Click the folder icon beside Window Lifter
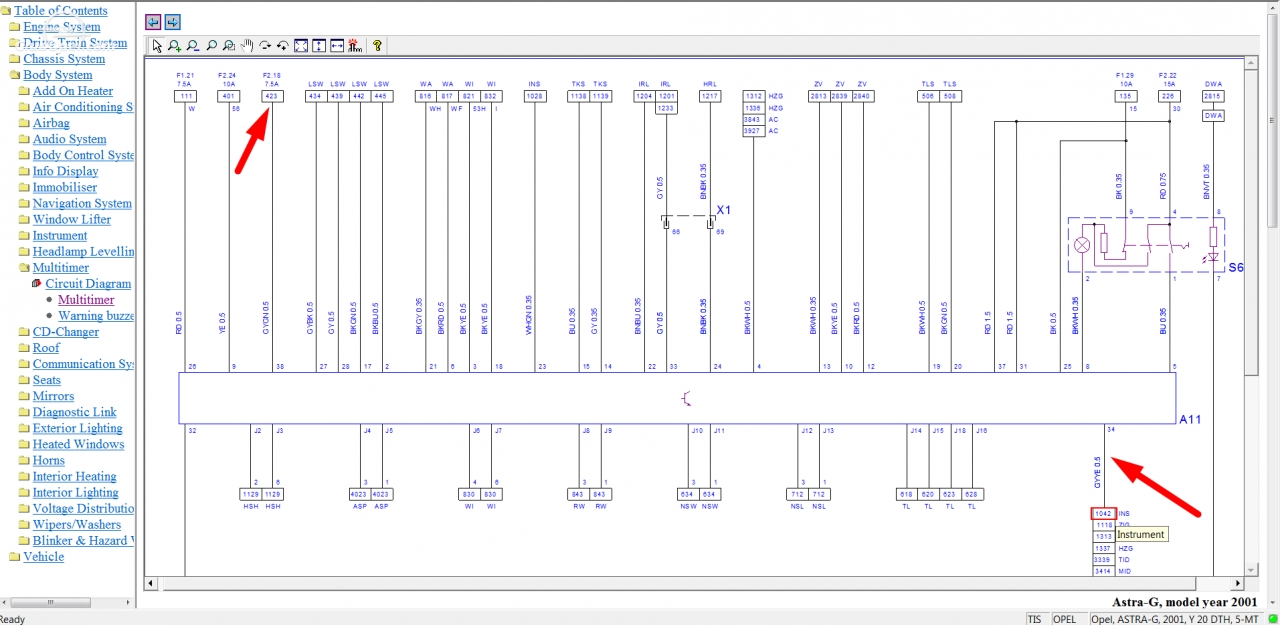The height and width of the screenshot is (625, 1280). (x=24, y=219)
